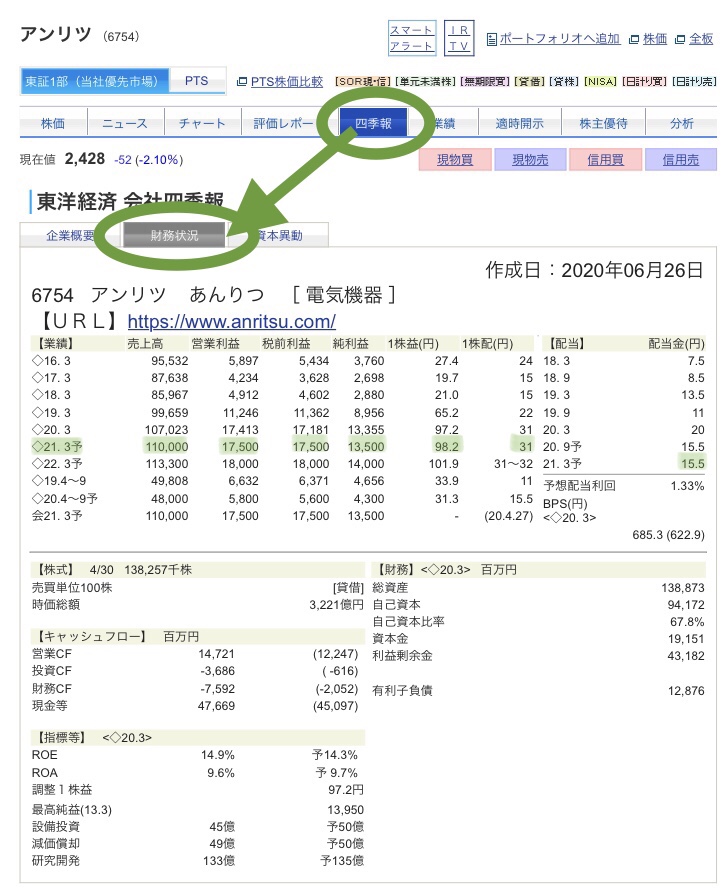Viewport: 723px width, 893px height.
Task: Click the 時価総額 value 3,221億円
Action: pyautogui.click(x=336, y=605)
